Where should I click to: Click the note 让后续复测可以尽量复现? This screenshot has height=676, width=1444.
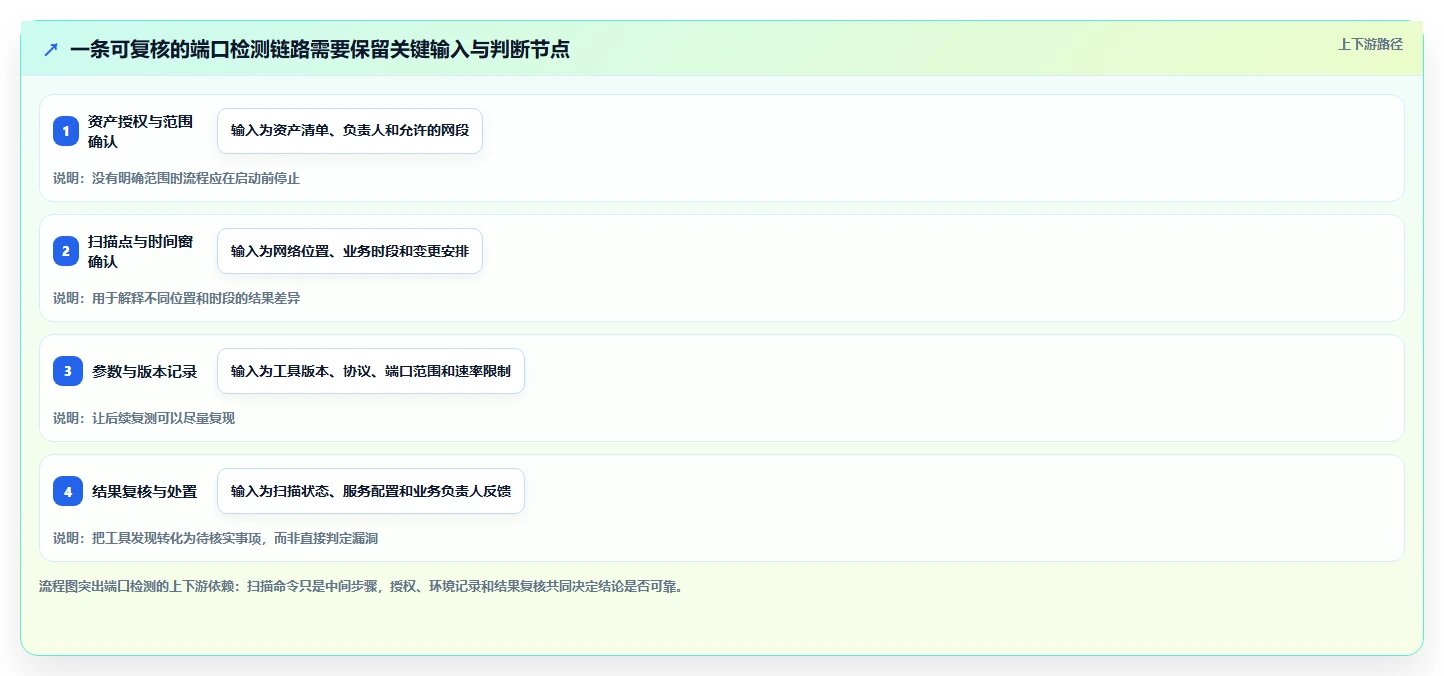pyautogui.click(x=144, y=418)
